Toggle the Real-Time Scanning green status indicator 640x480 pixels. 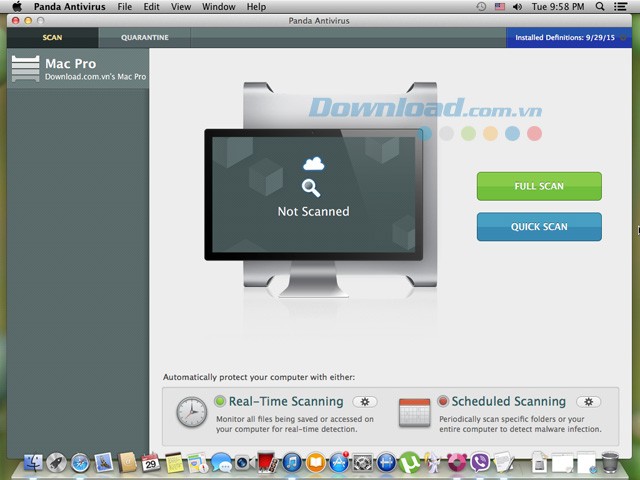pos(220,402)
